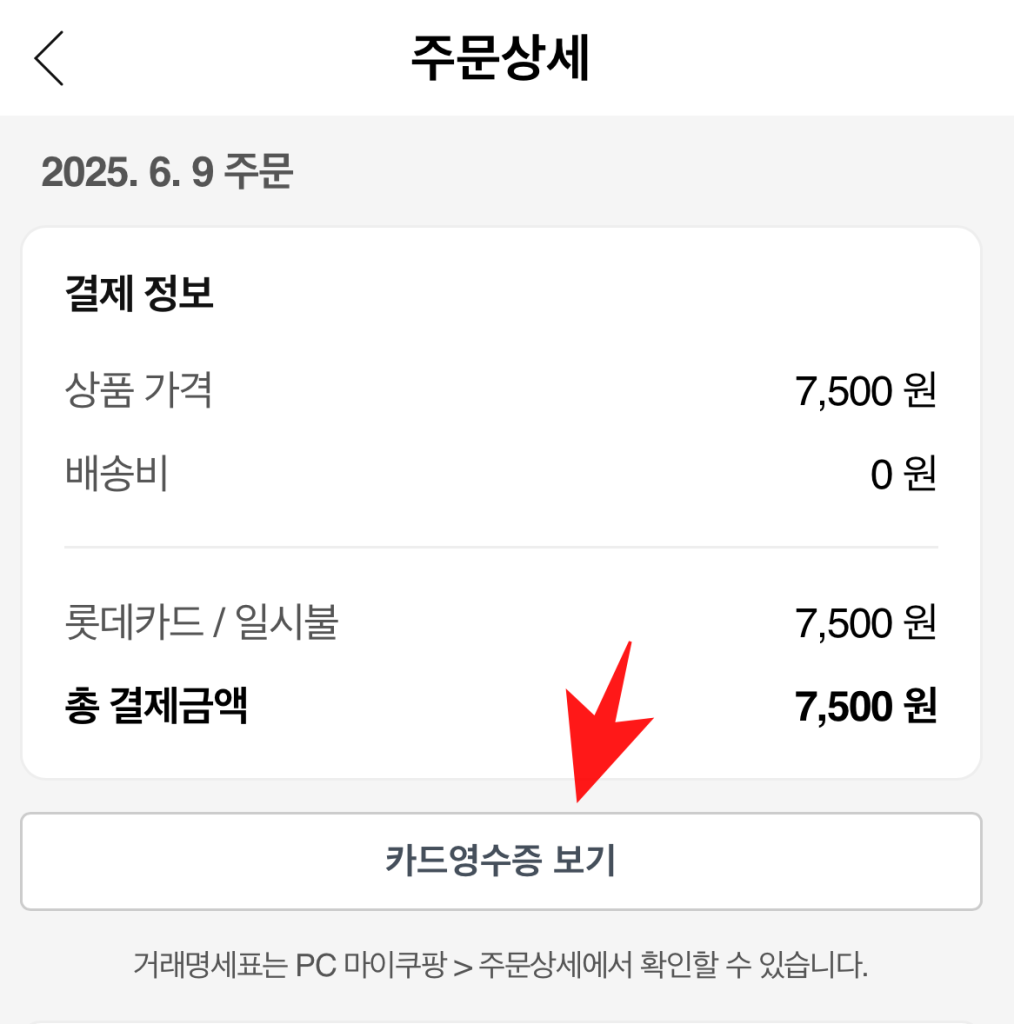The width and height of the screenshot is (1014, 1024).
Task: Click the 7,500 원 product price value
Action: point(866,391)
